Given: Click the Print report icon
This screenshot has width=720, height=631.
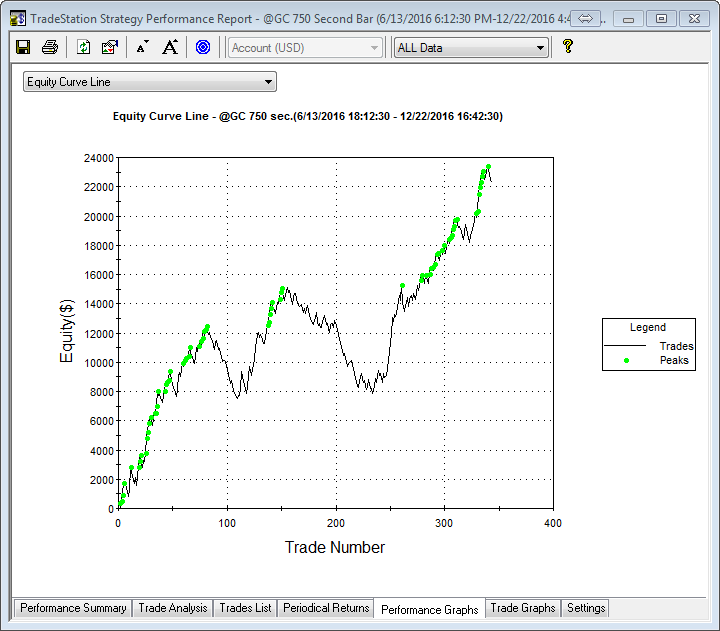Looking at the screenshot, I should click(49, 47).
